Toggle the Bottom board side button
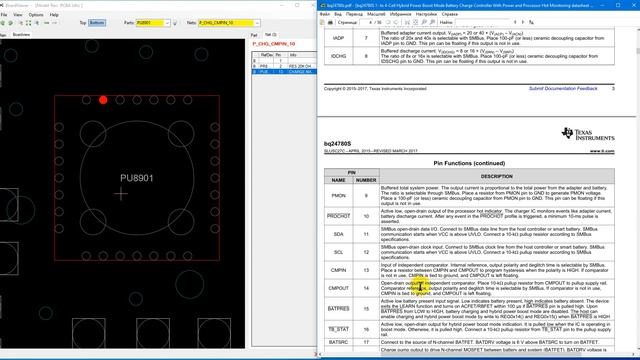 tap(97, 23)
